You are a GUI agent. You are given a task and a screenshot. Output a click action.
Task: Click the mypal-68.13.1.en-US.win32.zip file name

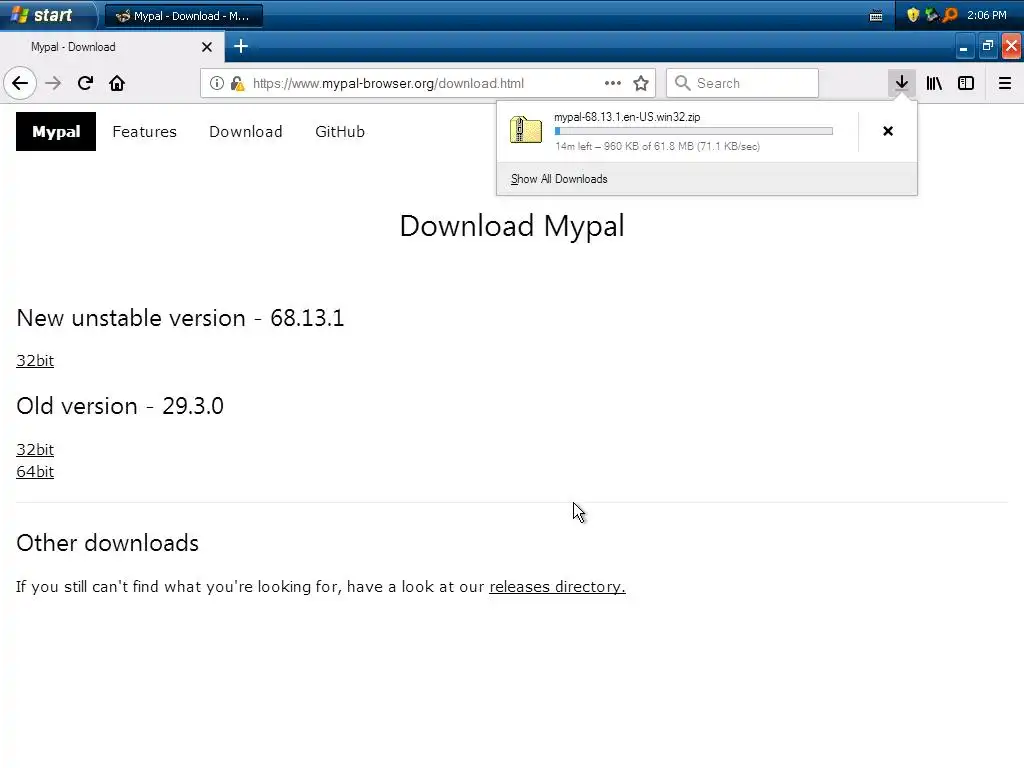pyautogui.click(x=627, y=117)
